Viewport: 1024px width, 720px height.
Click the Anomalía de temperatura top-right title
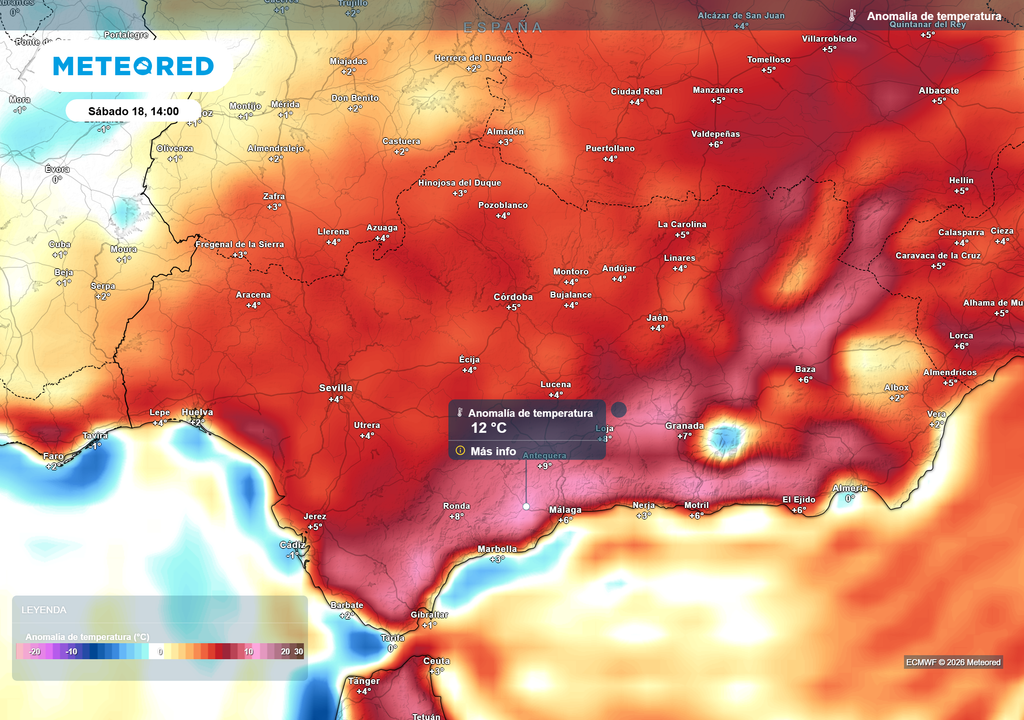934,16
